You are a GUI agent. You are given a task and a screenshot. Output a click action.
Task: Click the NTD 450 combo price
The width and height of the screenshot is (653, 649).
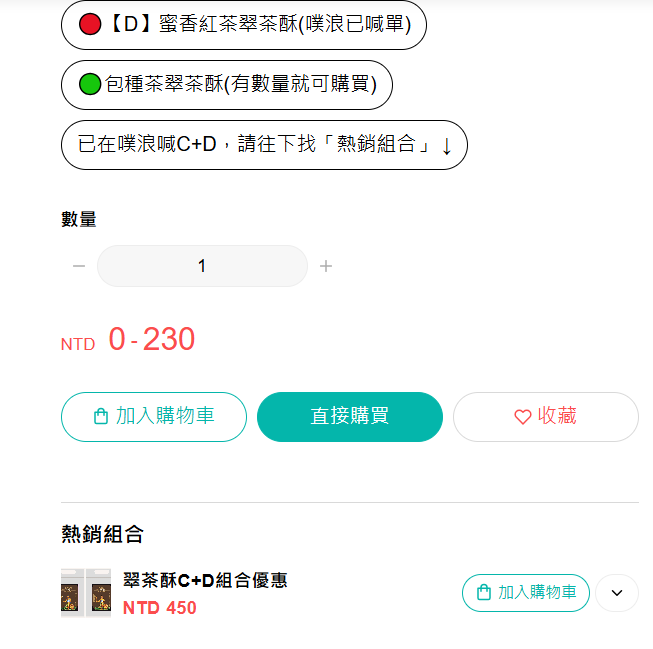tap(160, 608)
